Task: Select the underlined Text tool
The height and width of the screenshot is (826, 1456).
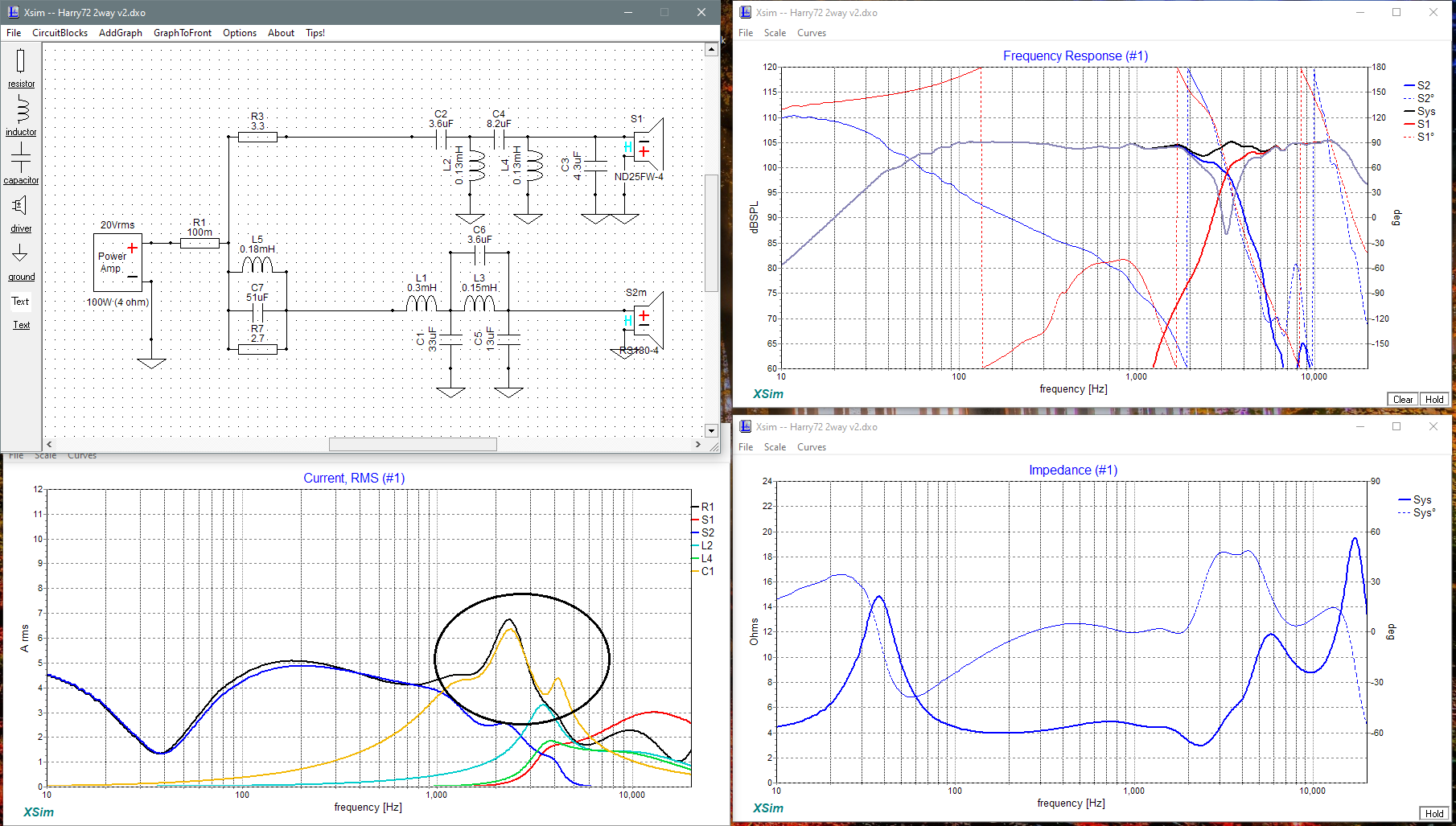Action: click(x=21, y=325)
